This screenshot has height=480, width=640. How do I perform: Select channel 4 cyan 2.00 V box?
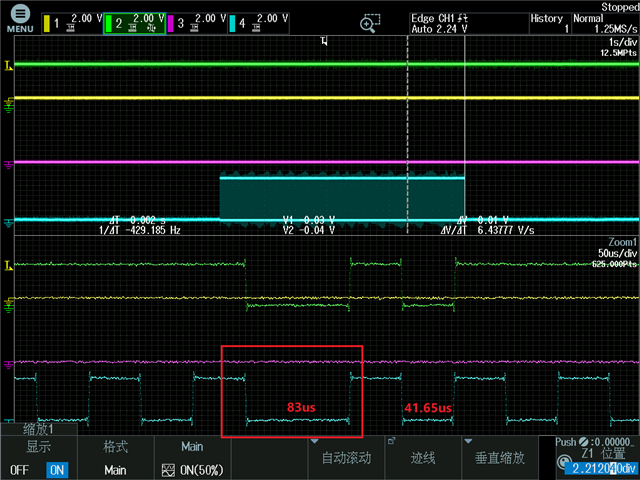coord(258,23)
